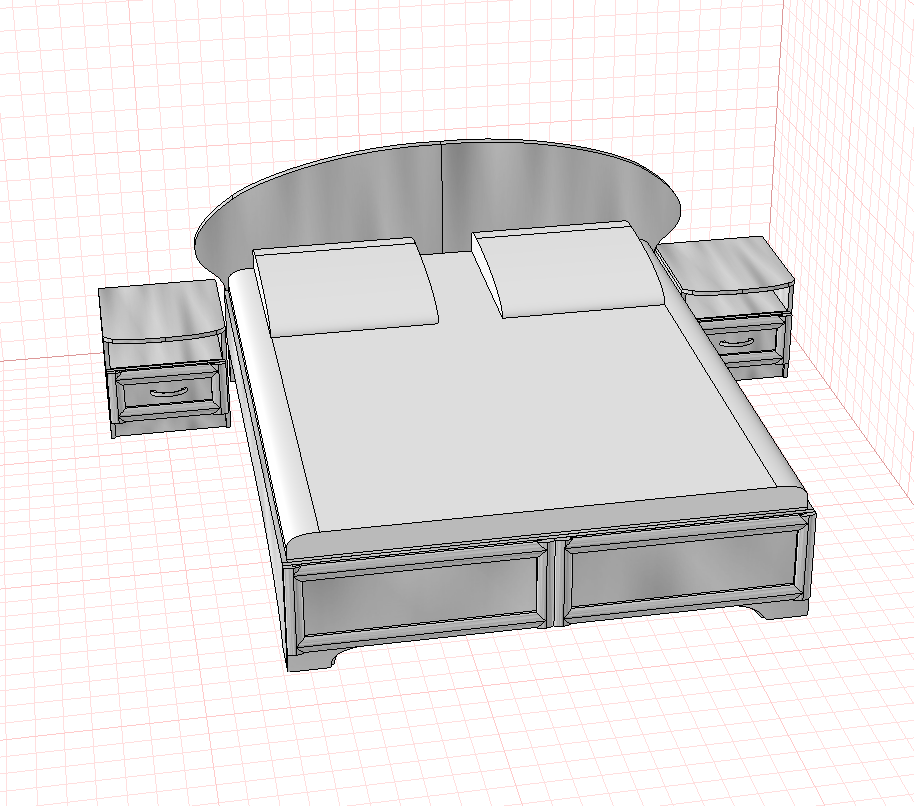Click the center divider between footboard panels

coord(556,583)
